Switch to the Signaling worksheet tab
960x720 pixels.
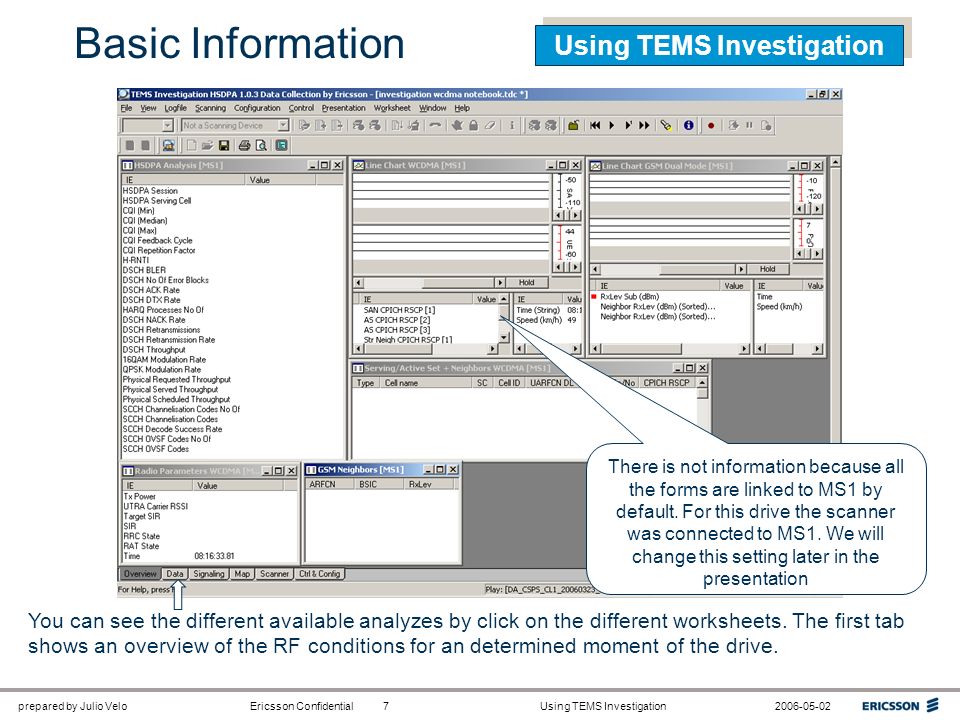tap(209, 574)
